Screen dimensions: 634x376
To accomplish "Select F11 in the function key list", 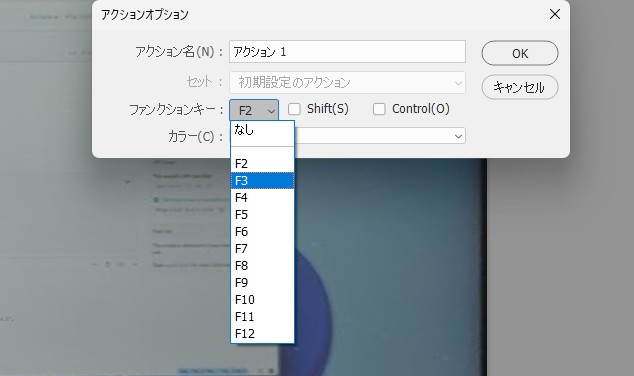I will (262, 317).
